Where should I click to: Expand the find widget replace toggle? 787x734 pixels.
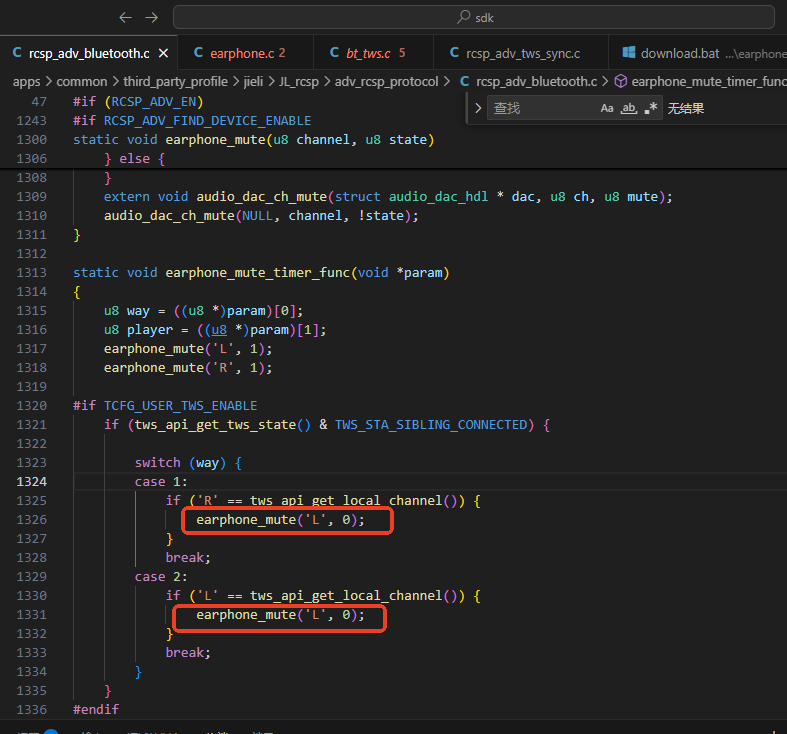coord(478,108)
